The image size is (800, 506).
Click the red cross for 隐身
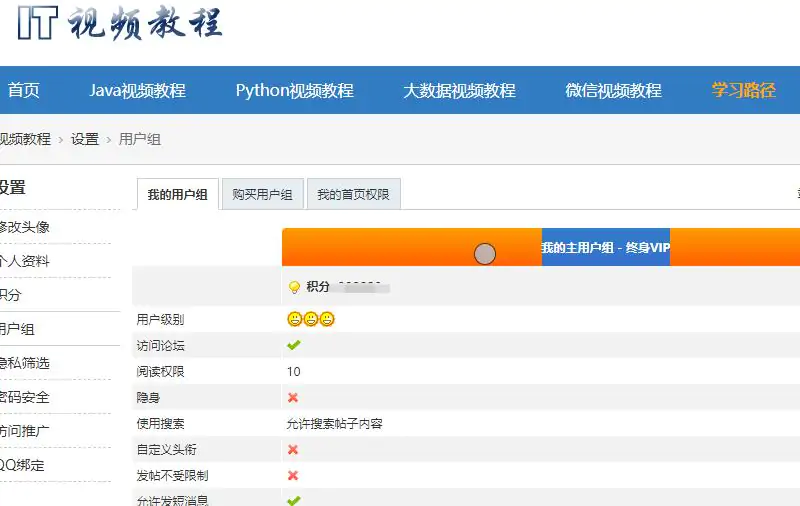click(293, 397)
